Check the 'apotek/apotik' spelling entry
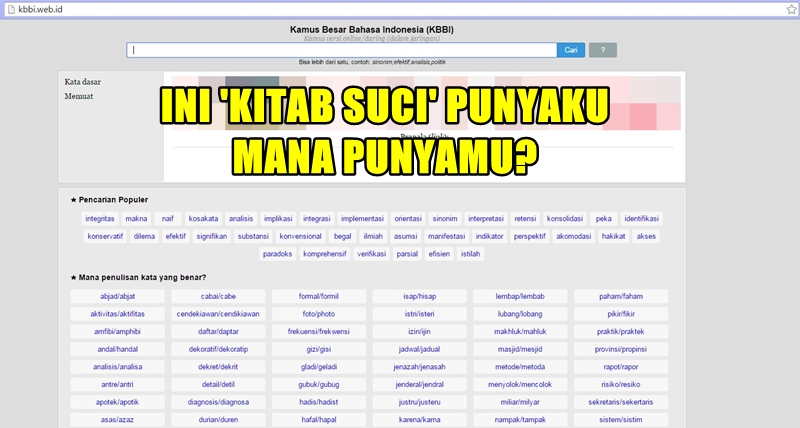The width and height of the screenshot is (800, 428). click(x=118, y=401)
